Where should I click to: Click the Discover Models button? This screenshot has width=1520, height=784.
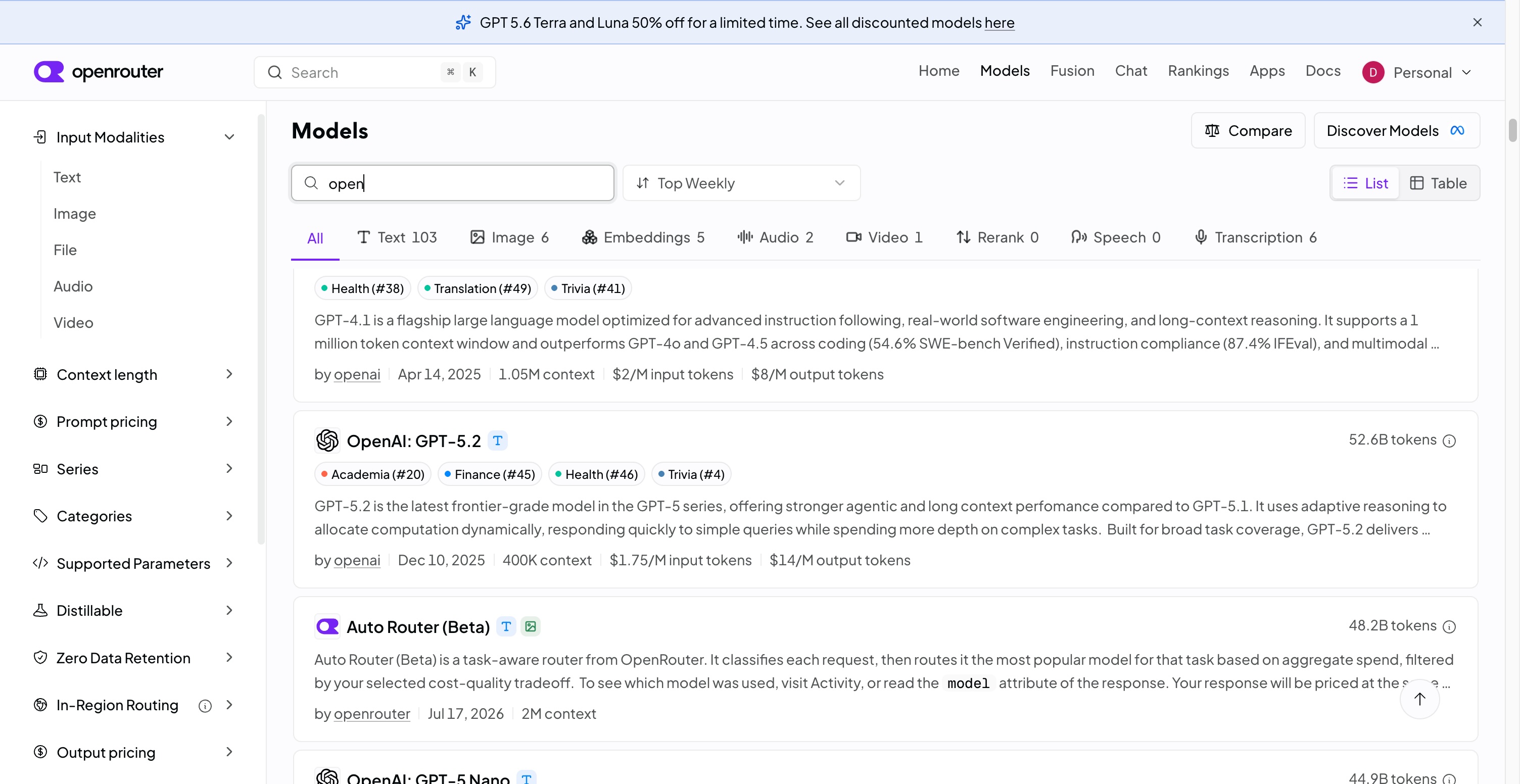pos(1396,130)
